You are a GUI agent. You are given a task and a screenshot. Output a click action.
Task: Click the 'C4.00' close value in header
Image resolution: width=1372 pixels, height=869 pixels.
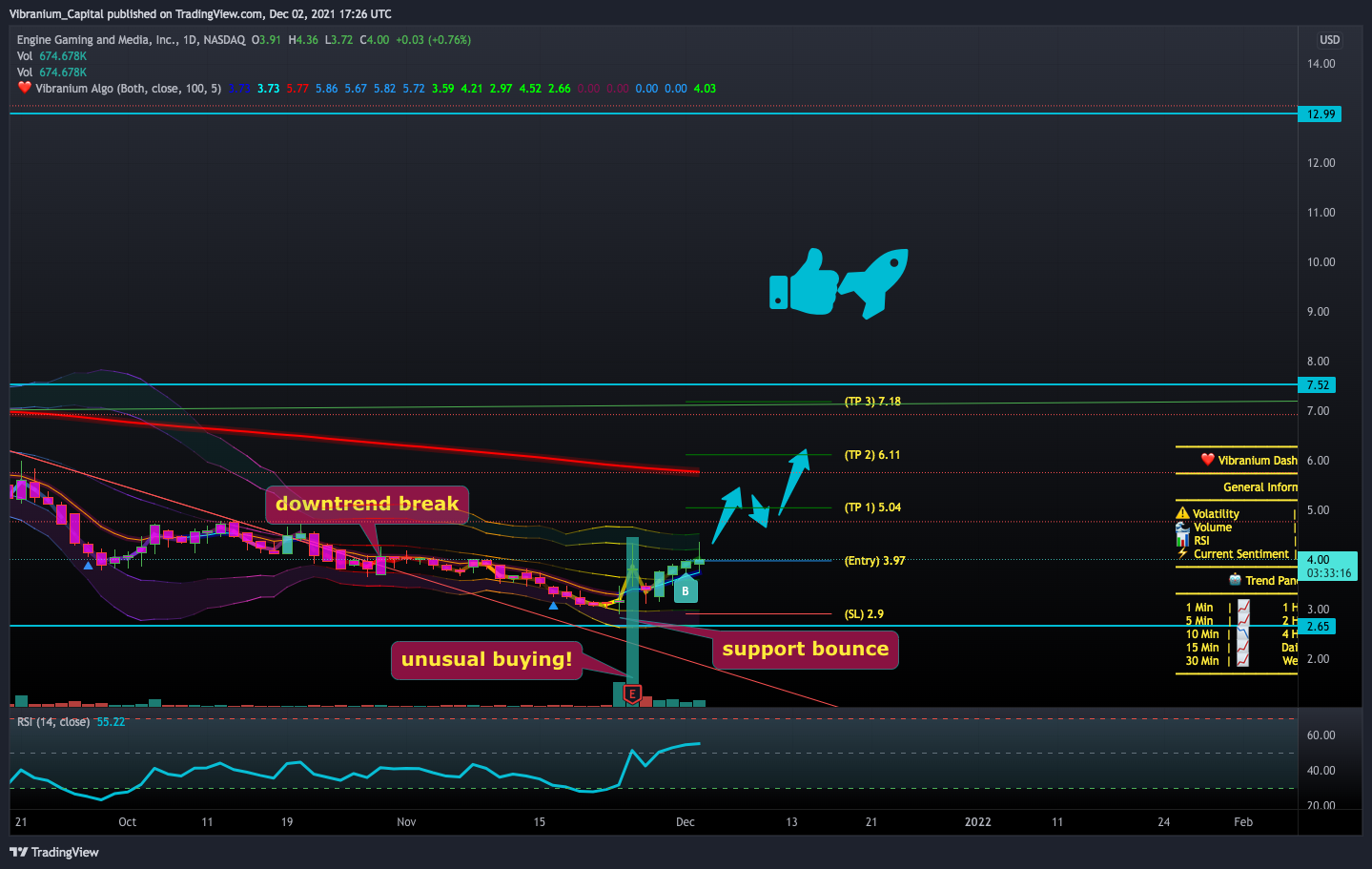pyautogui.click(x=374, y=40)
